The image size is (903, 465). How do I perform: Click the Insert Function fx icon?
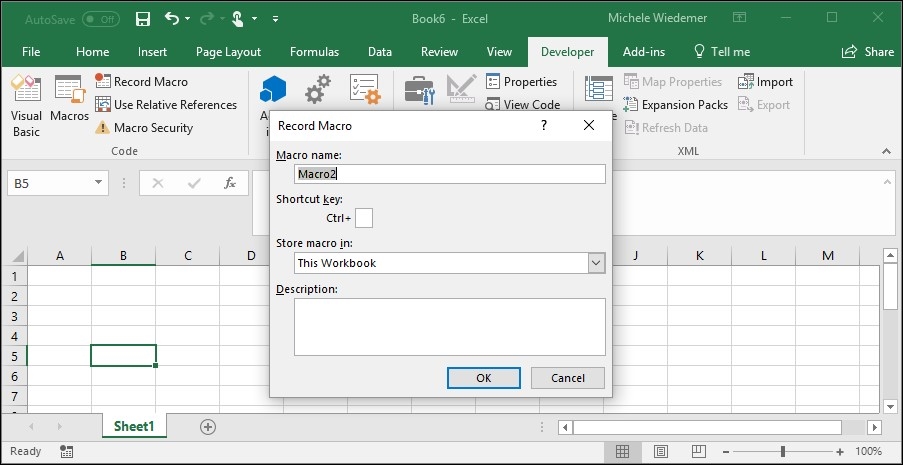[x=230, y=183]
